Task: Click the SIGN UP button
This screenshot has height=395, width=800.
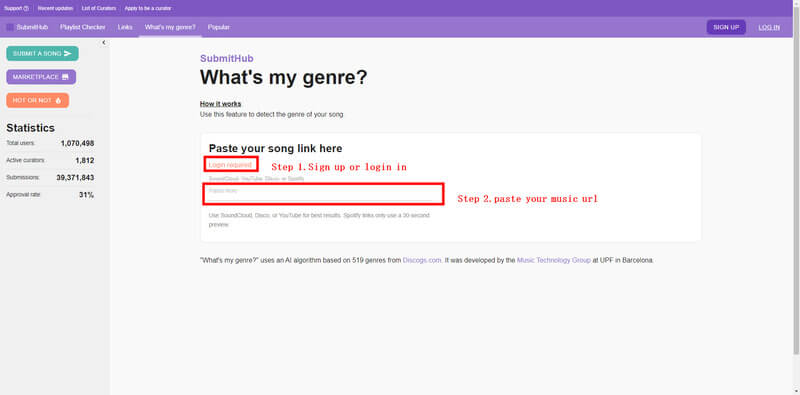Action: [x=726, y=28]
